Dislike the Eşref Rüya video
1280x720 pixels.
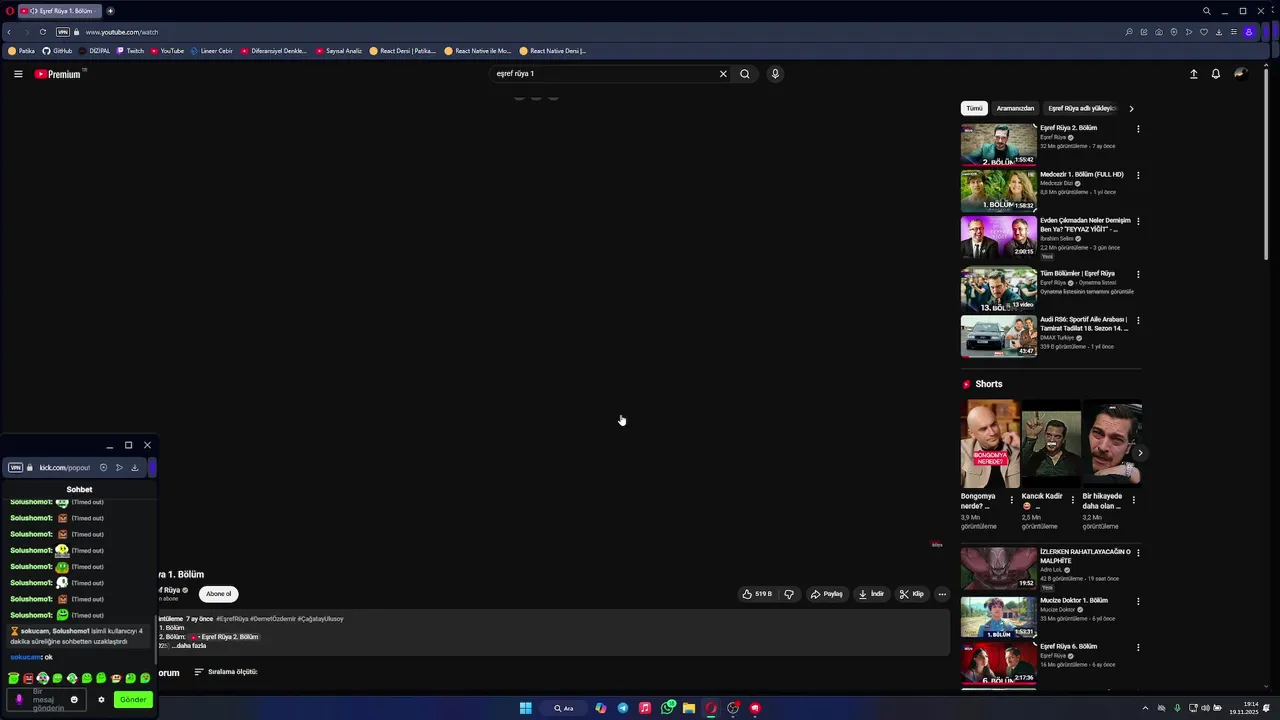click(x=789, y=594)
